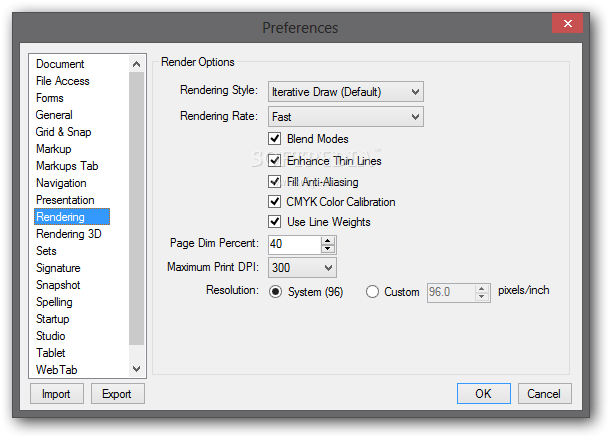Open the Spelling category
Image resolution: width=610 pixels, height=438 pixels.
point(54,302)
